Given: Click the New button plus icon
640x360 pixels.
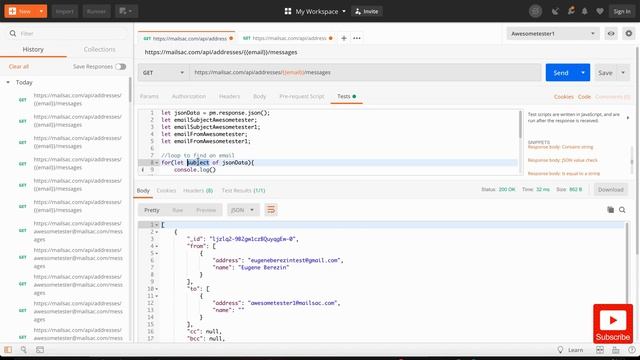Looking at the screenshot, I should (x=12, y=11).
